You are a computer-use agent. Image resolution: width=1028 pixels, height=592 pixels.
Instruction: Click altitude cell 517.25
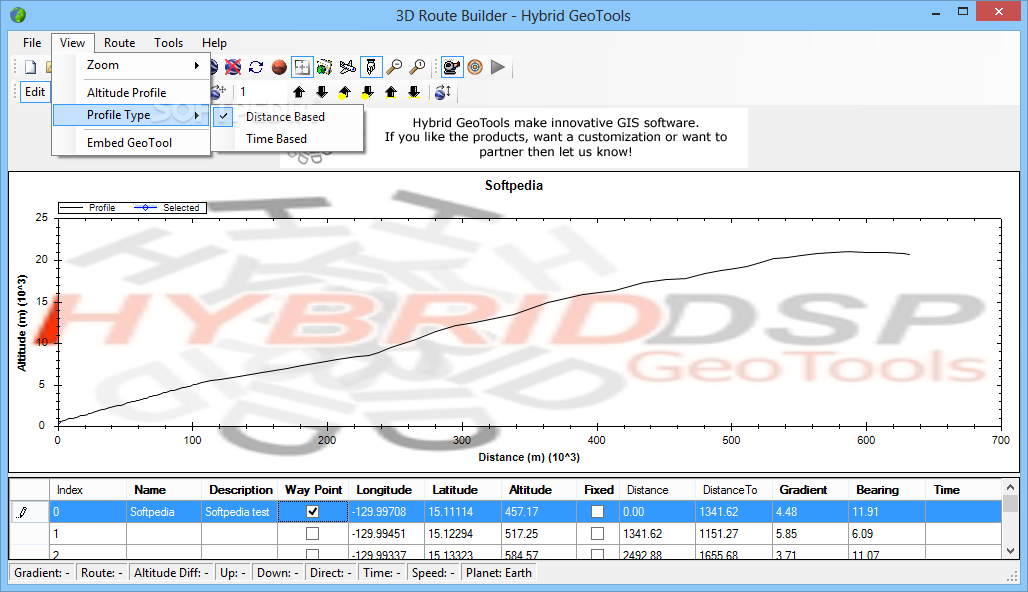click(538, 534)
